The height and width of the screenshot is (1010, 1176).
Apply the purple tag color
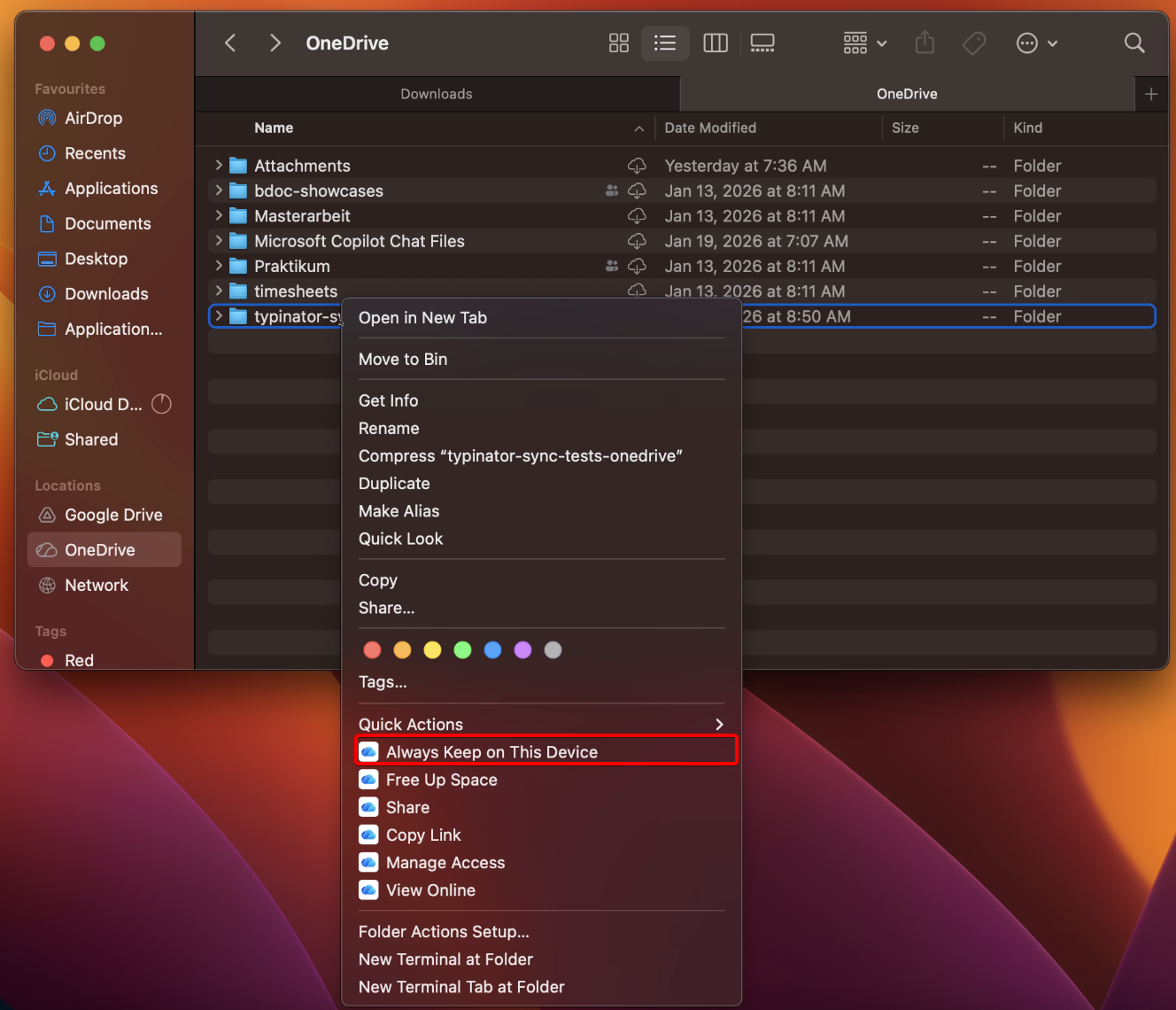522,650
